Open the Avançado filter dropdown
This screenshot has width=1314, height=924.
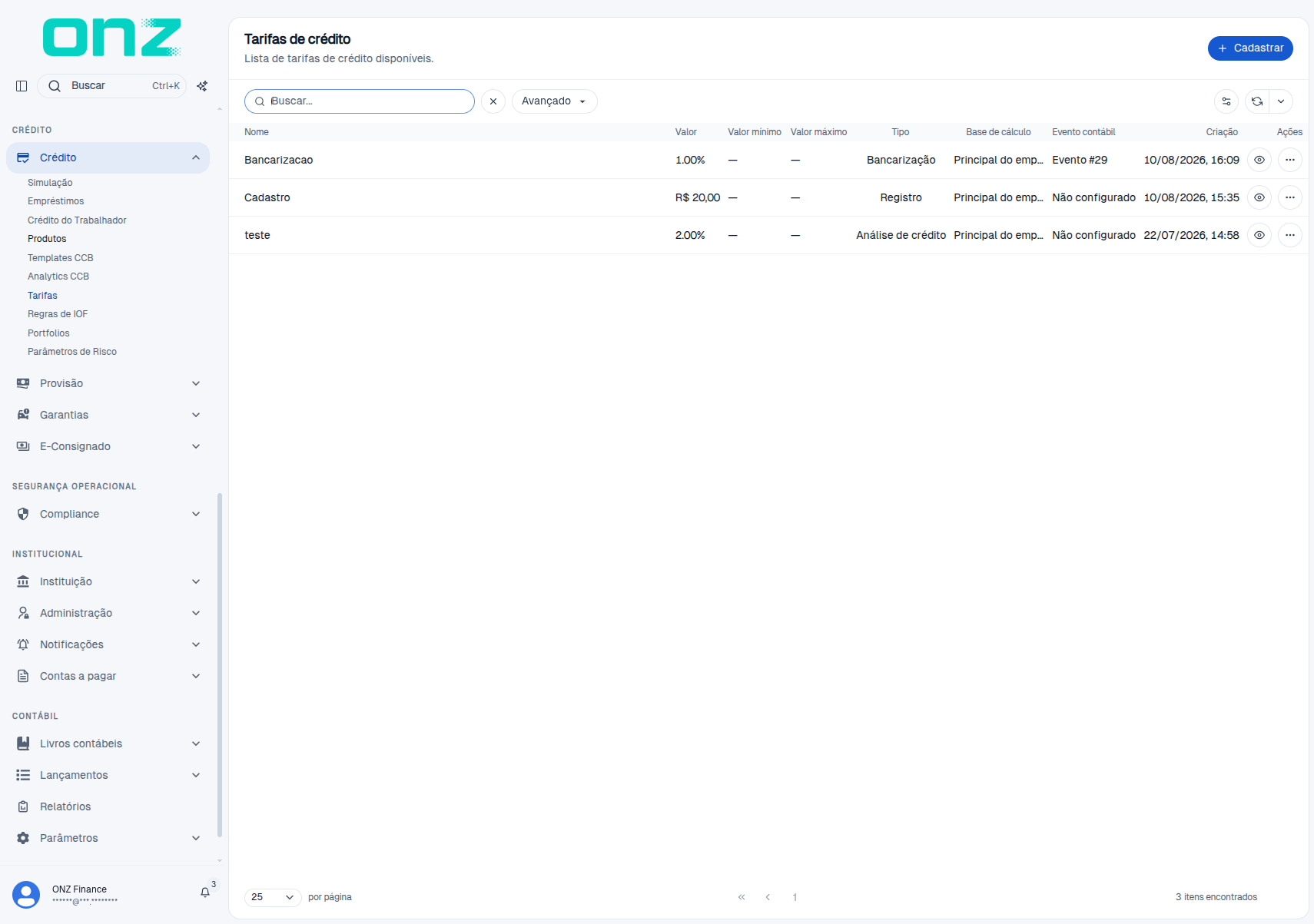click(x=554, y=101)
